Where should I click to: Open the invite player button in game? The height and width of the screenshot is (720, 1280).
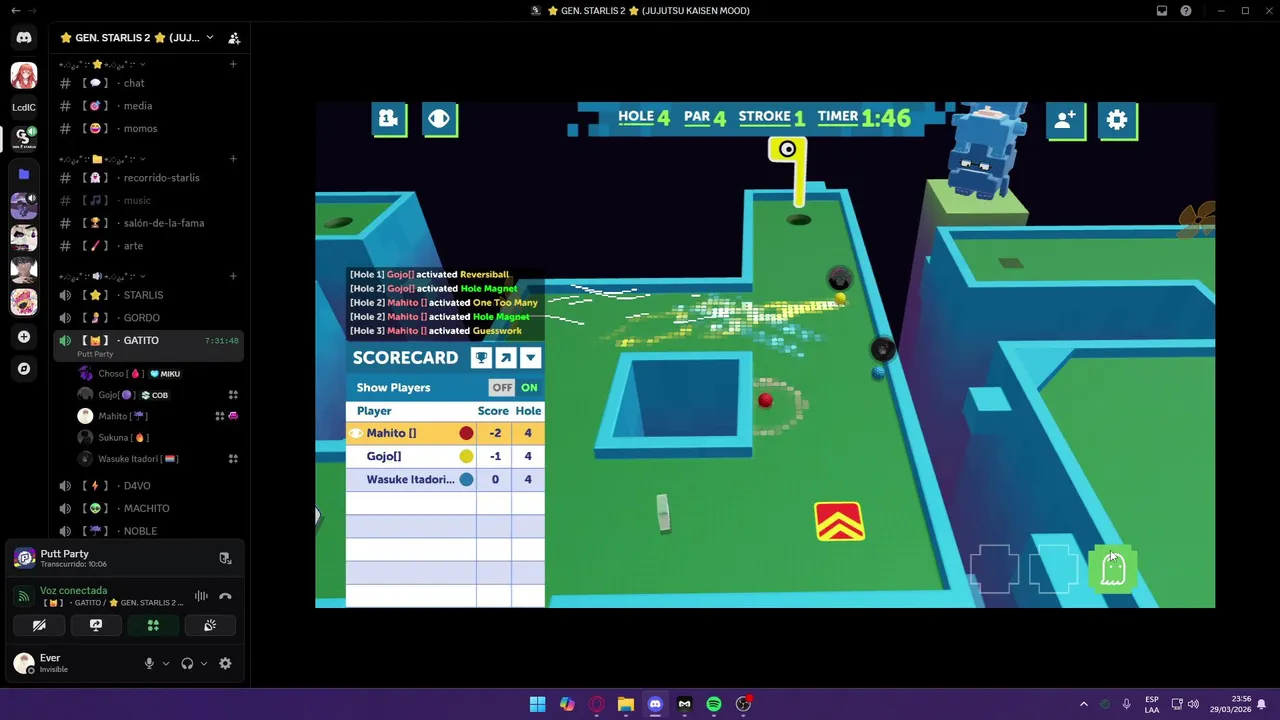click(x=1065, y=120)
